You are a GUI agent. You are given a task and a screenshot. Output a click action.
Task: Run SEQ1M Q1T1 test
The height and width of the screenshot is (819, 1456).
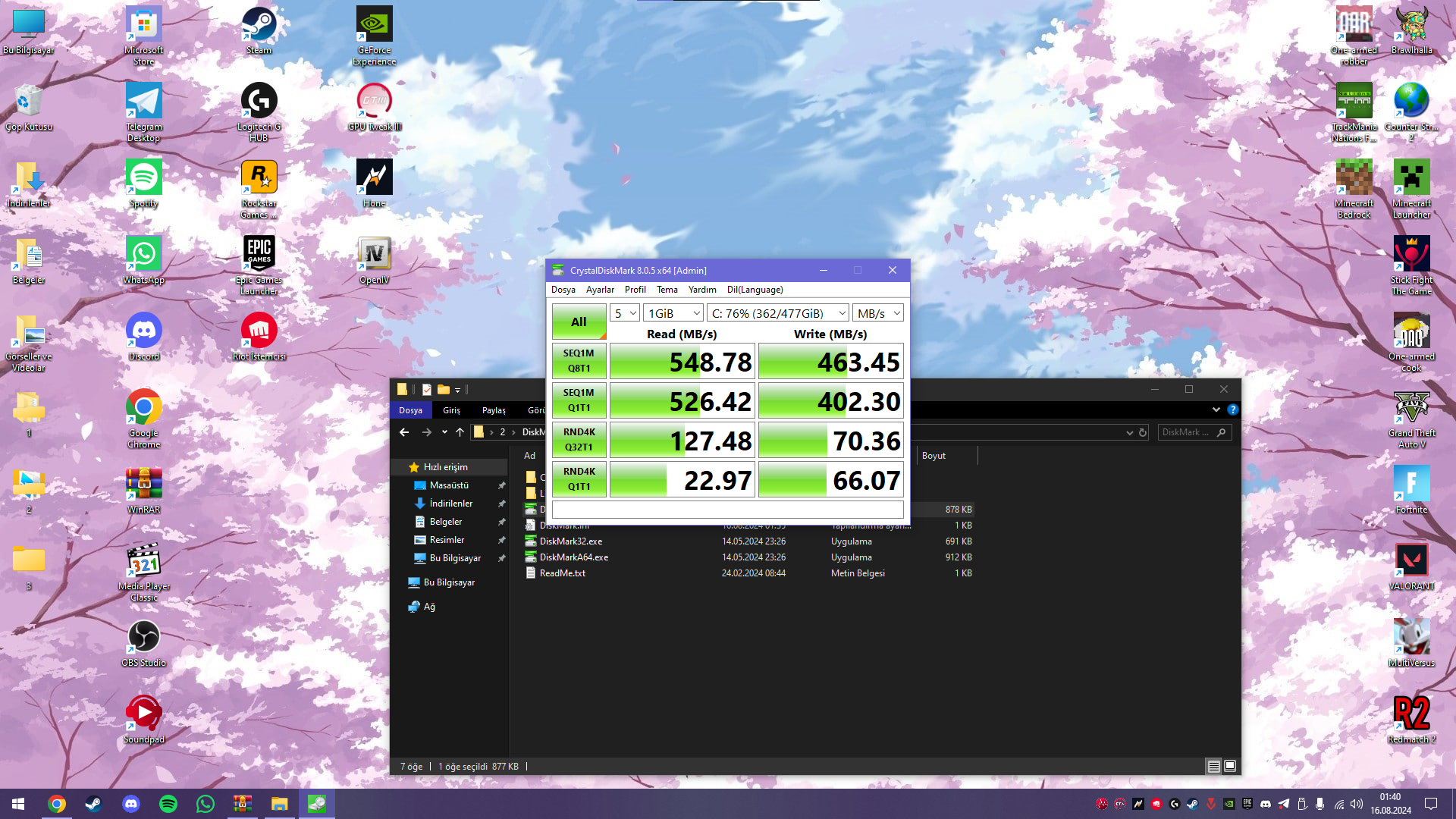579,400
